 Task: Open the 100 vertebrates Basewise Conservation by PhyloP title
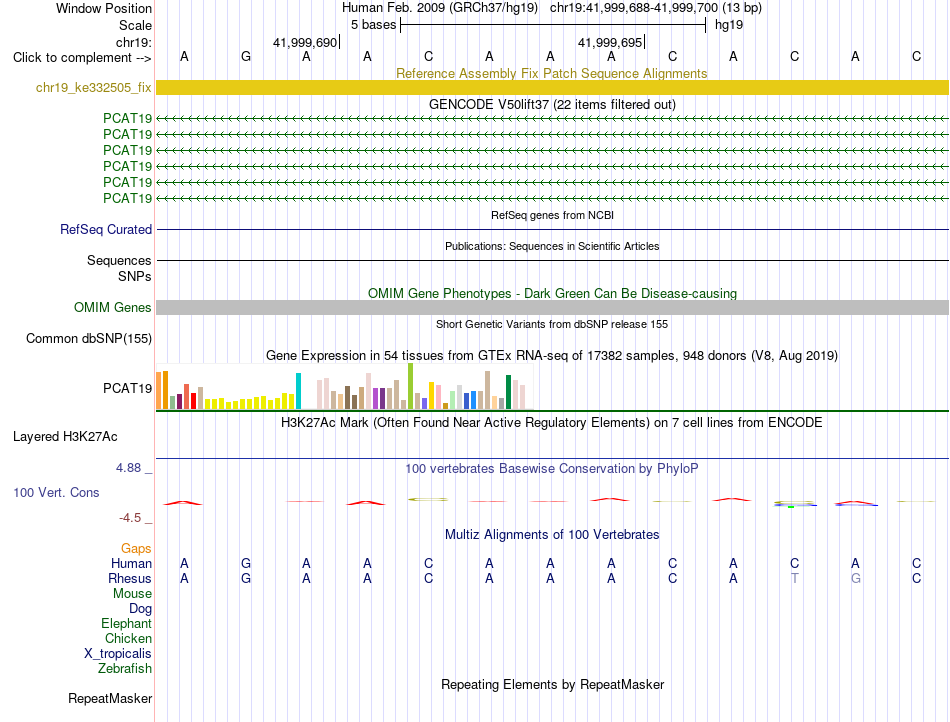[552, 468]
